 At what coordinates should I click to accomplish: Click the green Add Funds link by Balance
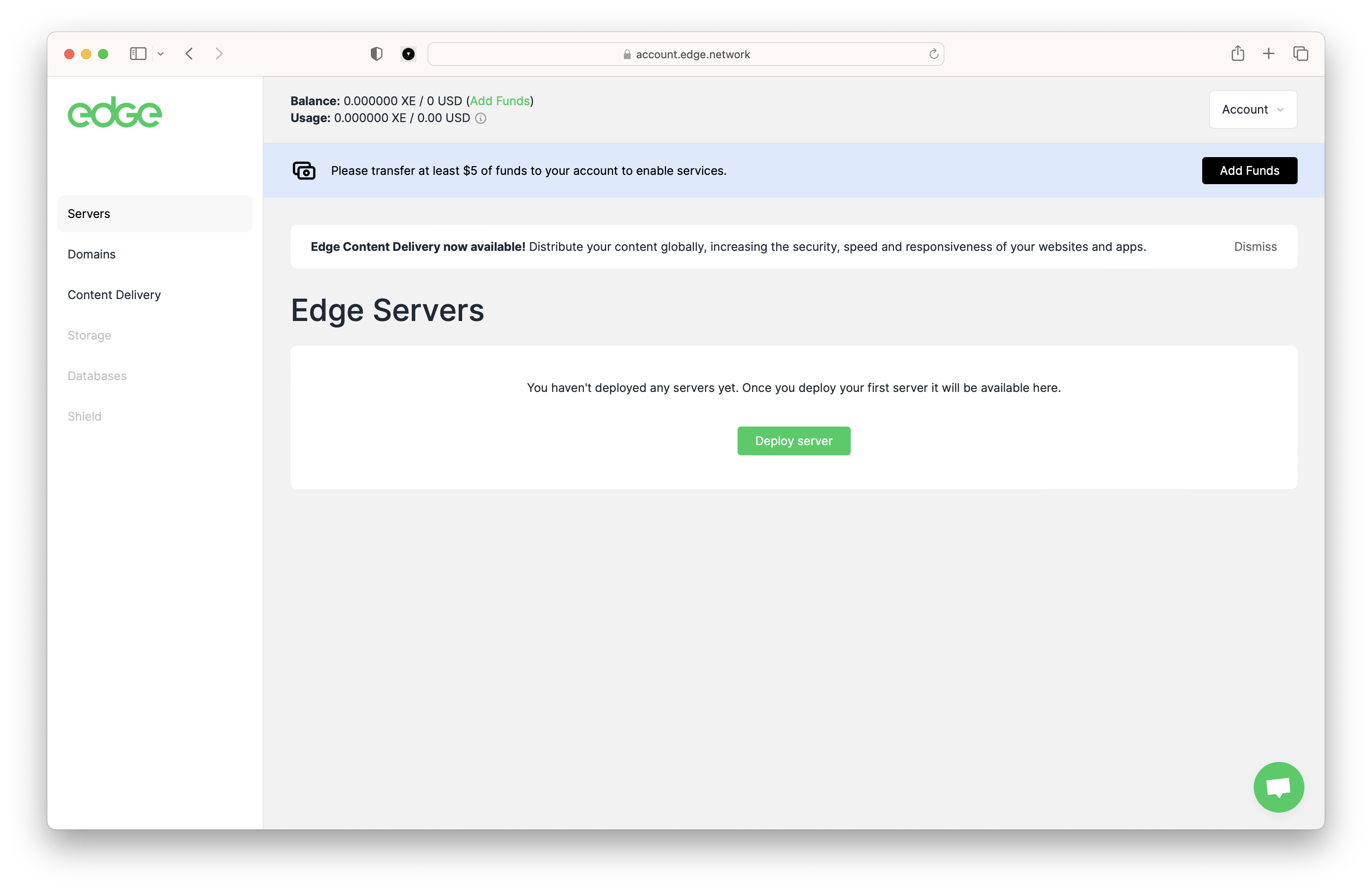[500, 101]
